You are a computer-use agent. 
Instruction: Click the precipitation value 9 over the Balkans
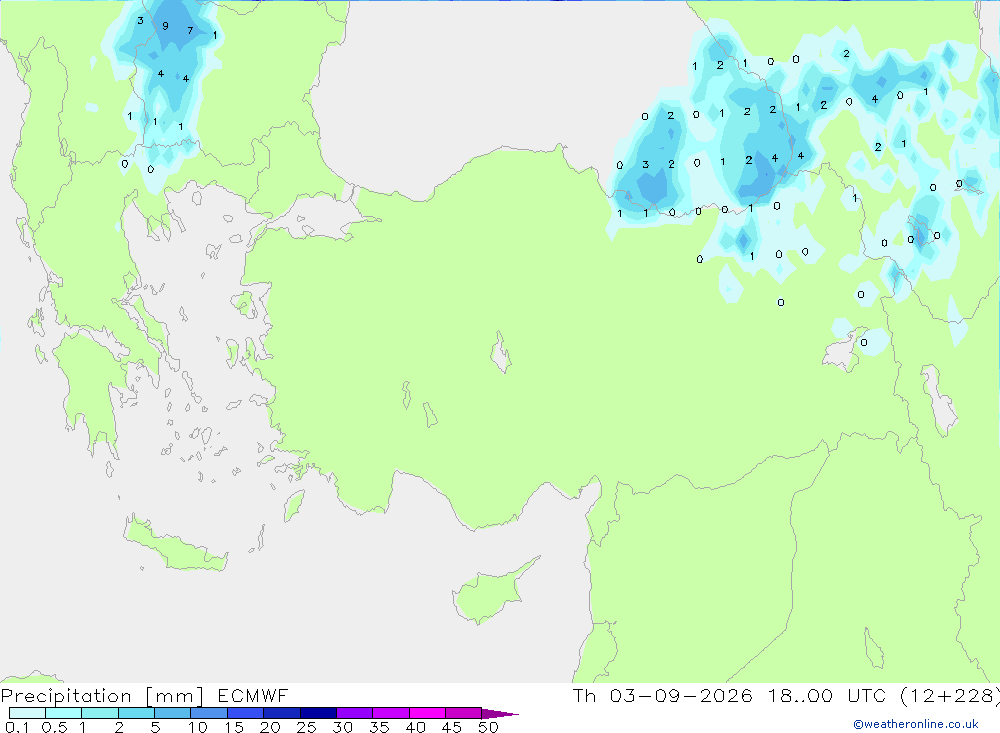tap(165, 26)
